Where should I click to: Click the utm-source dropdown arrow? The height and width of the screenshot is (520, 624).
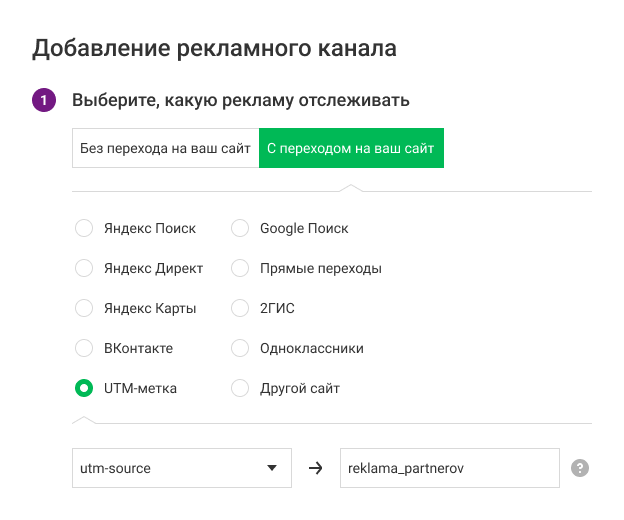coord(271,468)
